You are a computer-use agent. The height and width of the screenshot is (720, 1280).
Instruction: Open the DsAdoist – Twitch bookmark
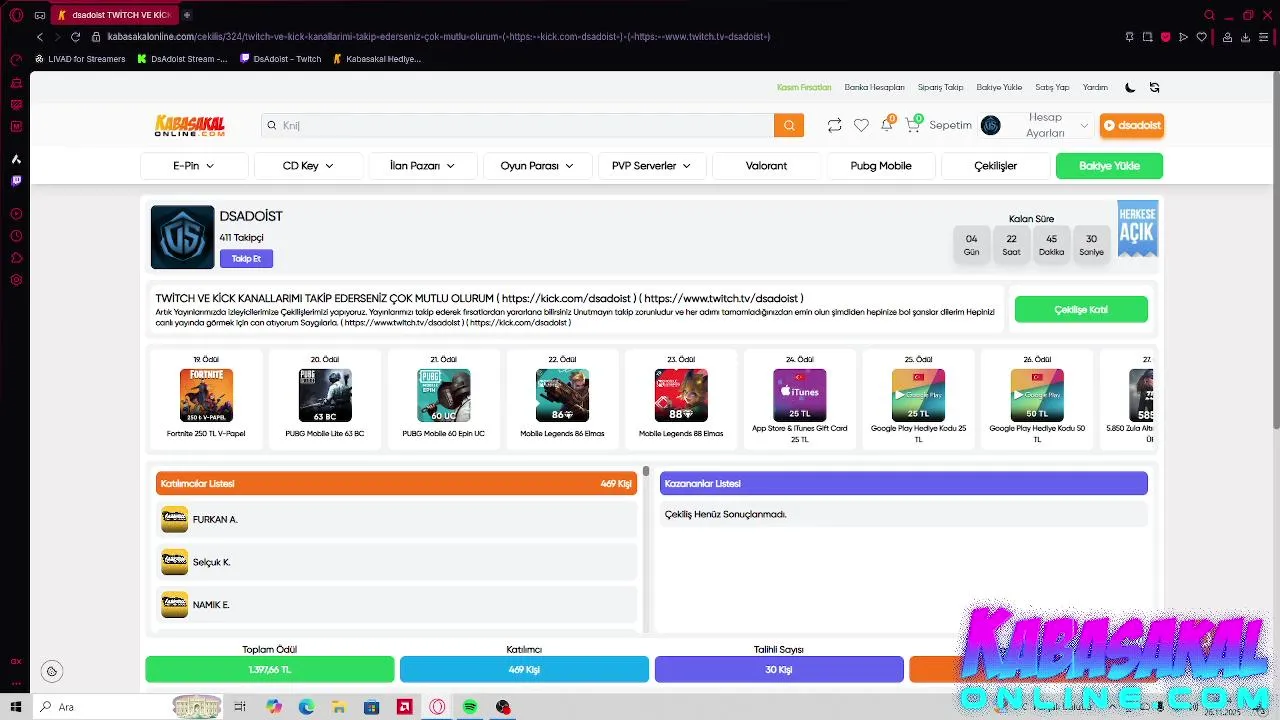tap(281, 59)
